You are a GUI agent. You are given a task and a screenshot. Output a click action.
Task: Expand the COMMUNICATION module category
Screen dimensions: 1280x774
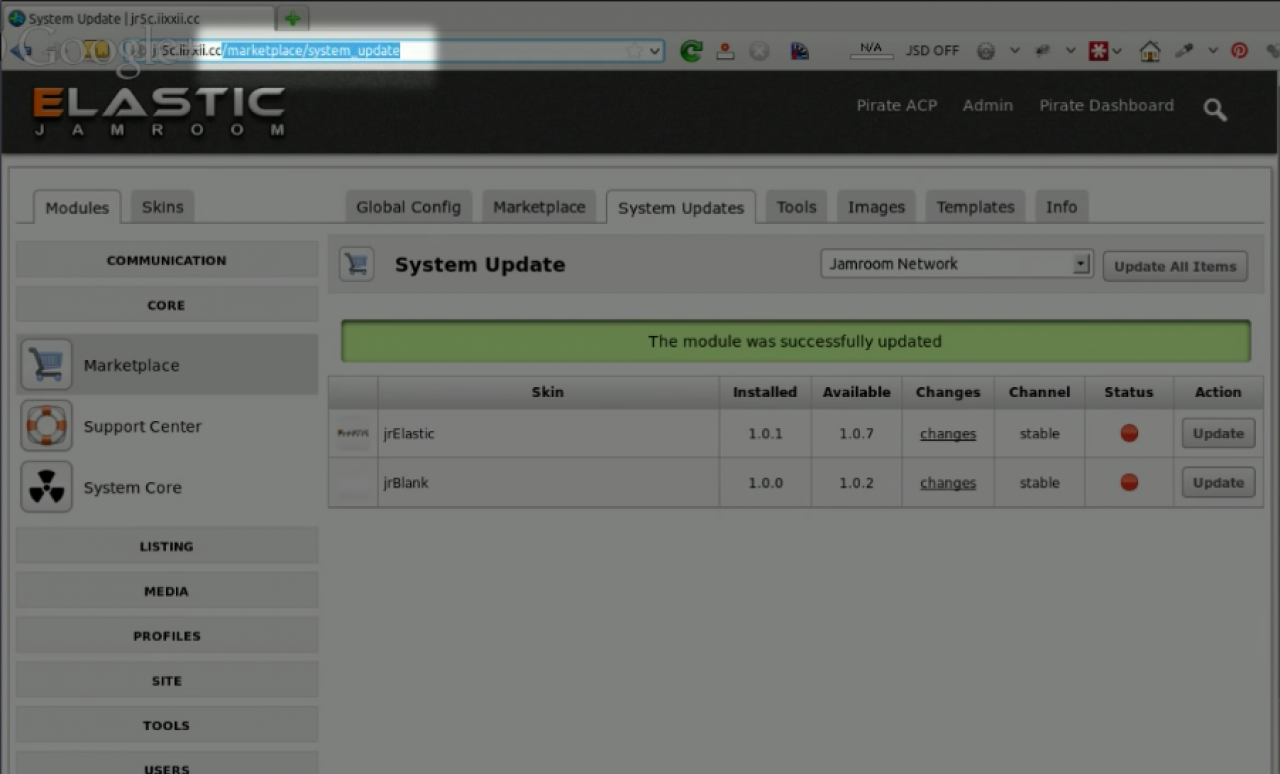pos(166,260)
